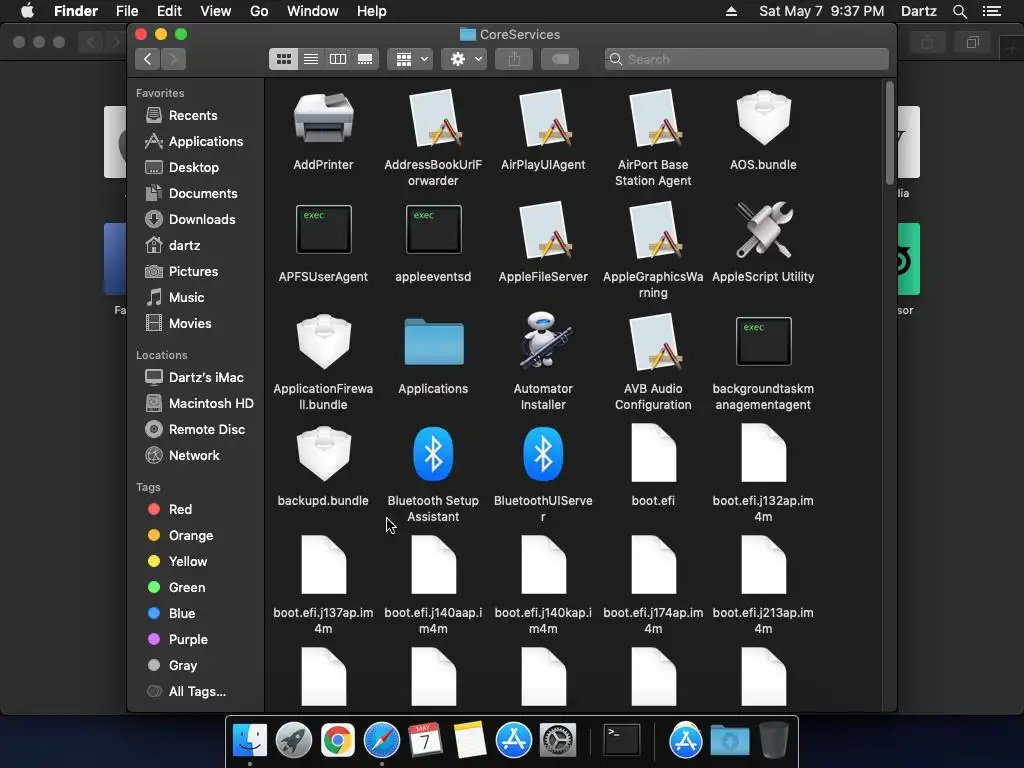Select the Applications folder in file grid
Image resolution: width=1024 pixels, height=768 pixels.
[x=433, y=342]
